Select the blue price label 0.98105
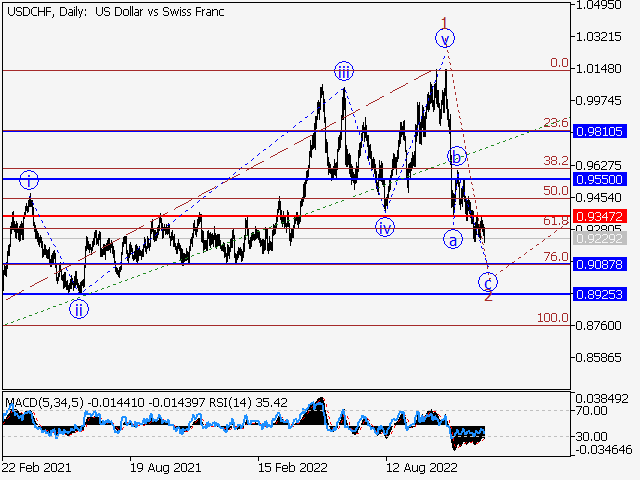640x480 pixels. [x=600, y=131]
